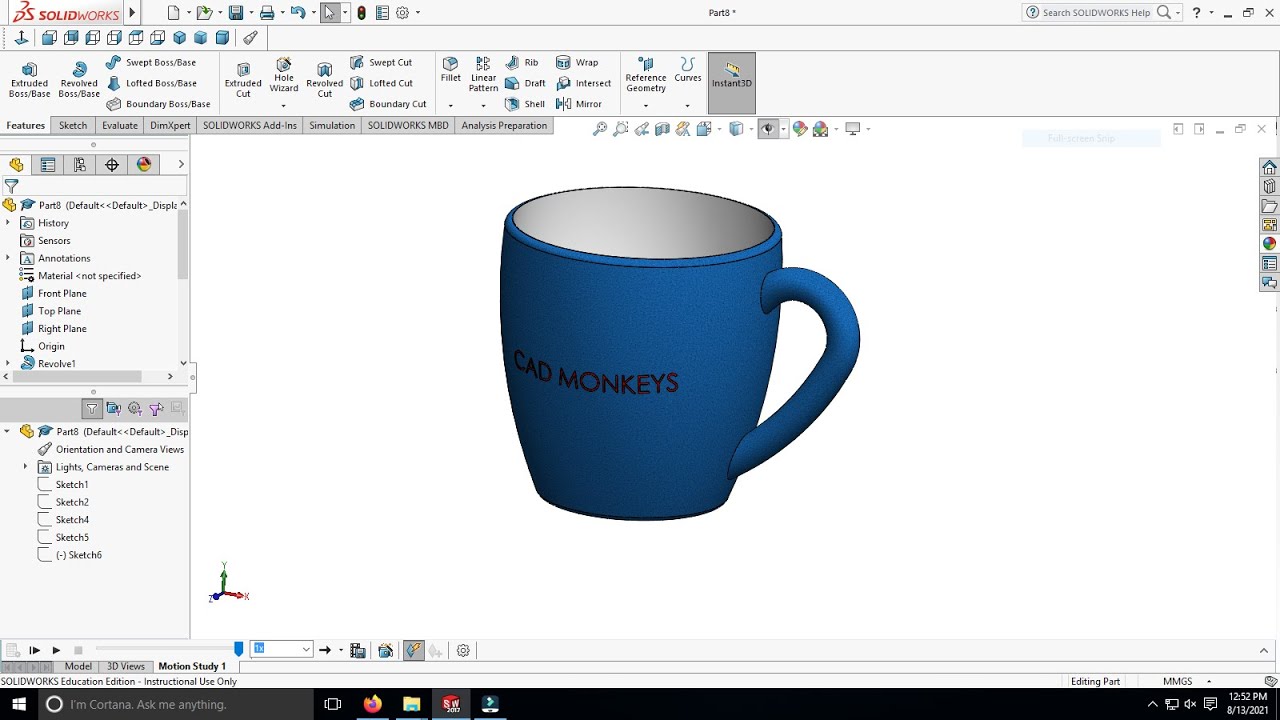1280x720 pixels.
Task: Click the motion study playback slider handle
Action: (238, 649)
